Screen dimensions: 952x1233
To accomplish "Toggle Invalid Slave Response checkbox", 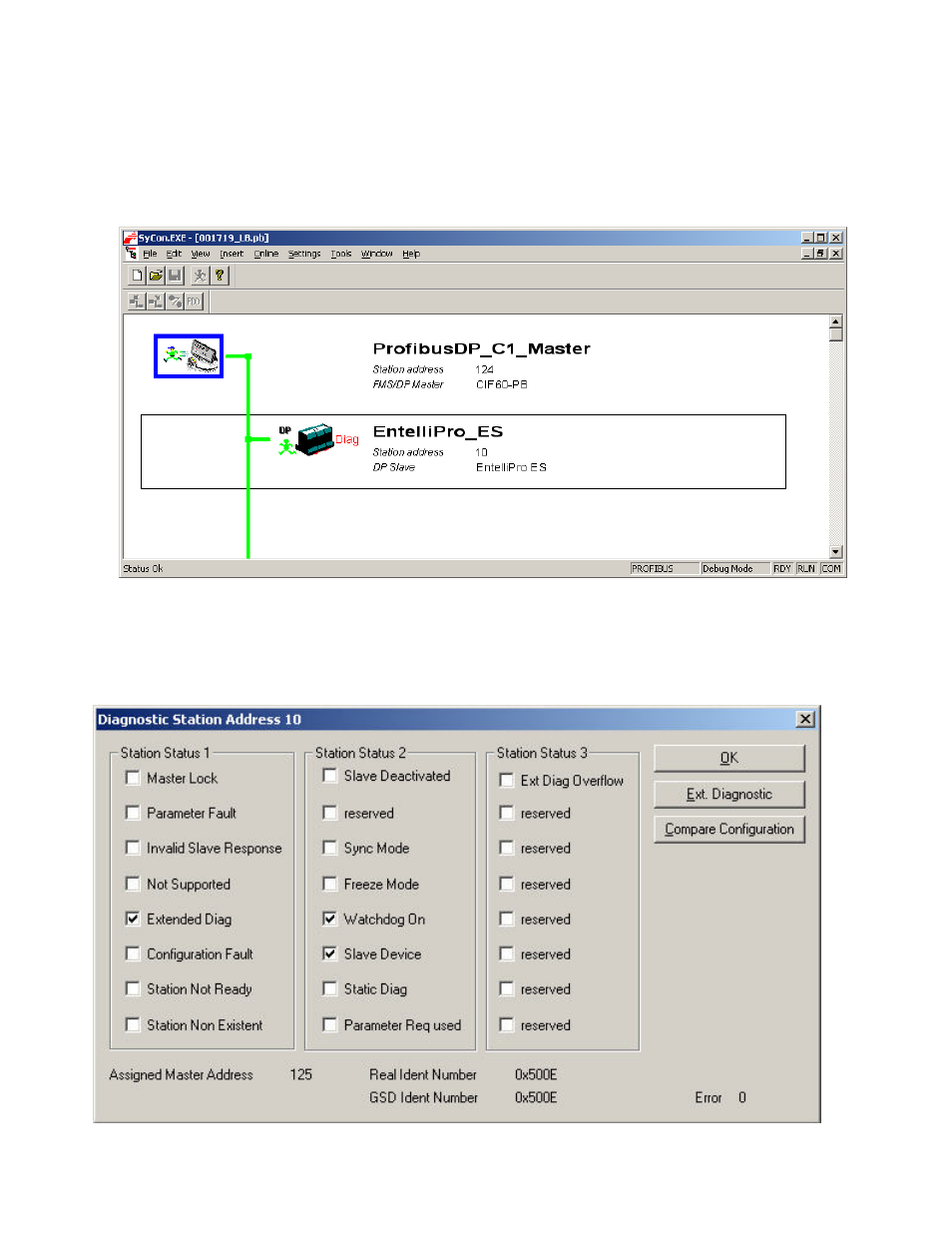I will (132, 848).
